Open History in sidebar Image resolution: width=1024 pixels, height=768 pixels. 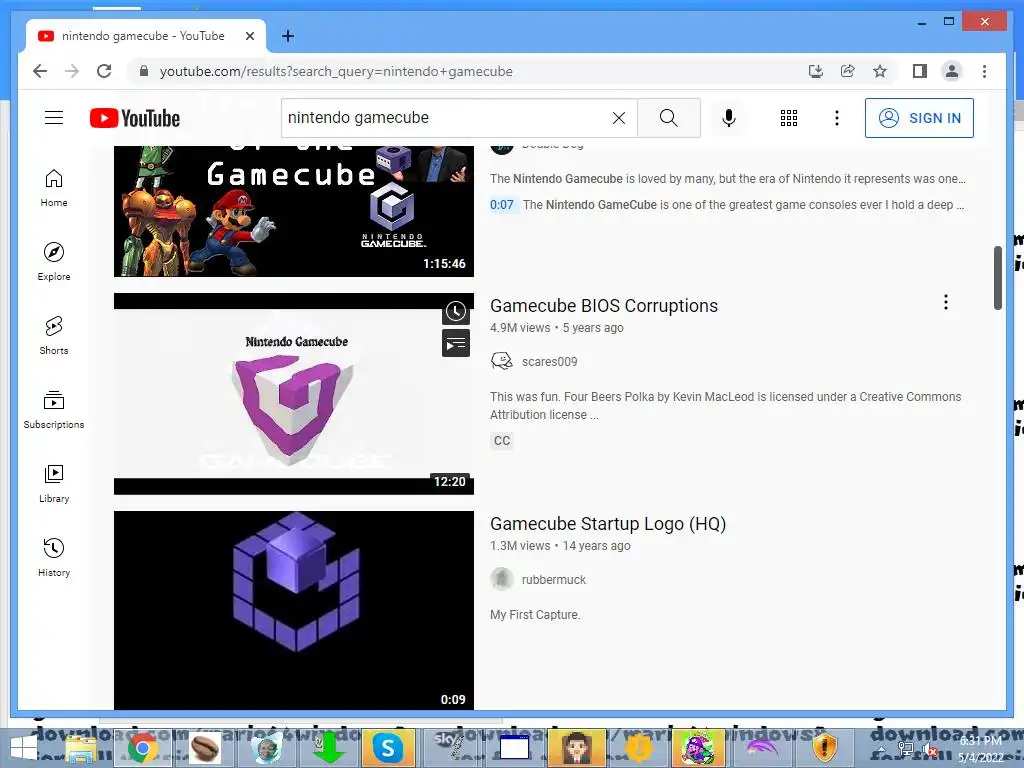click(54, 557)
